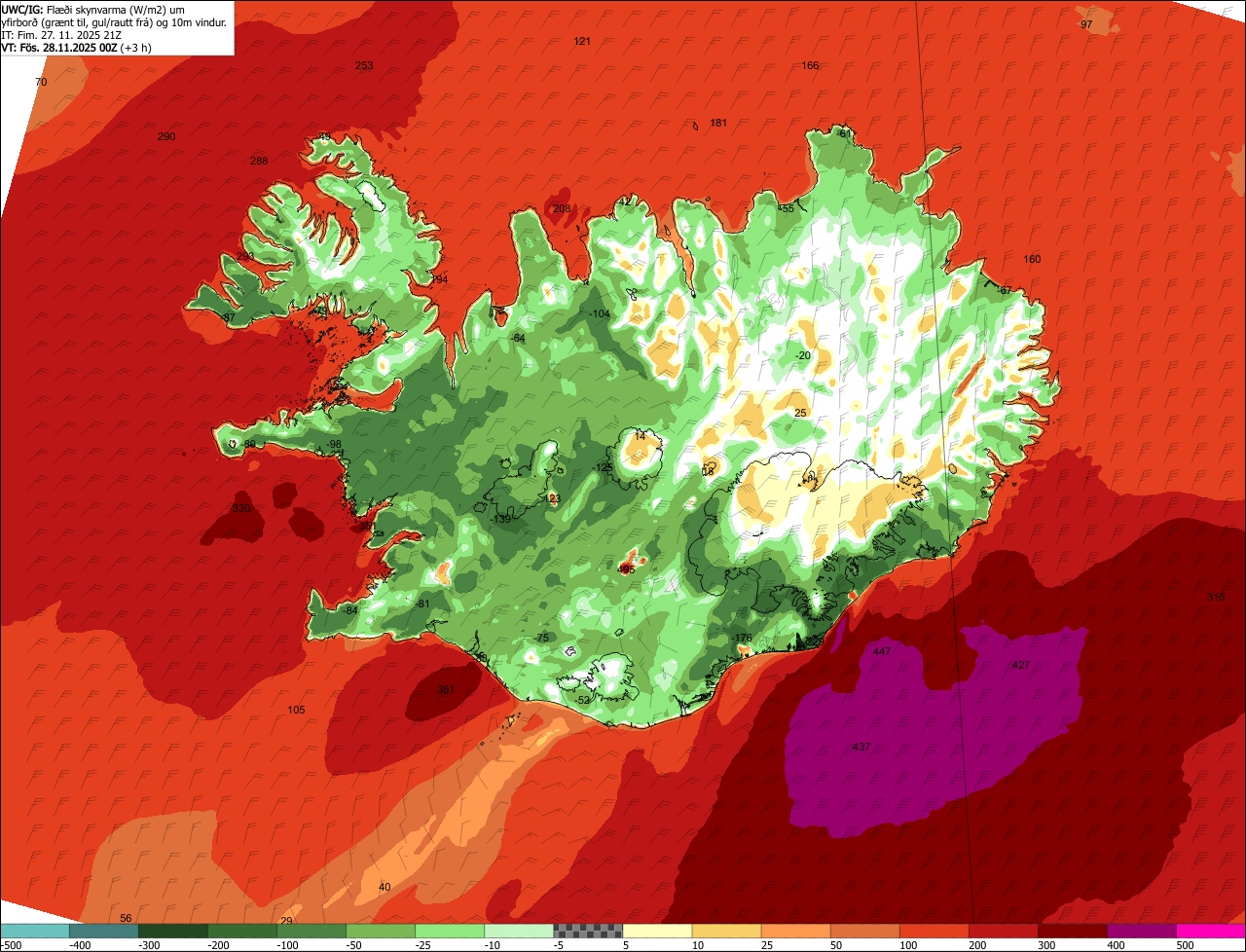The width and height of the screenshot is (1246, 952).
Task: Click the 40 value in the orange streak
Action: (385, 887)
